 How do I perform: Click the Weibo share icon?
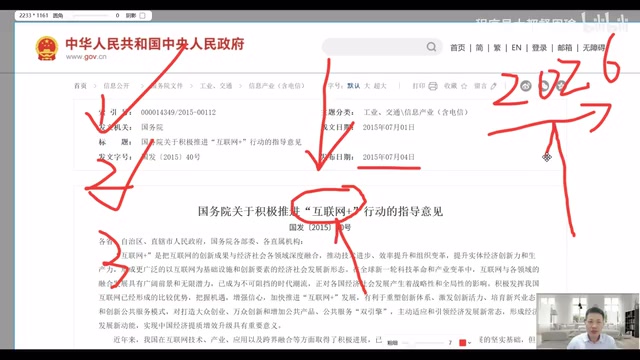point(526,86)
